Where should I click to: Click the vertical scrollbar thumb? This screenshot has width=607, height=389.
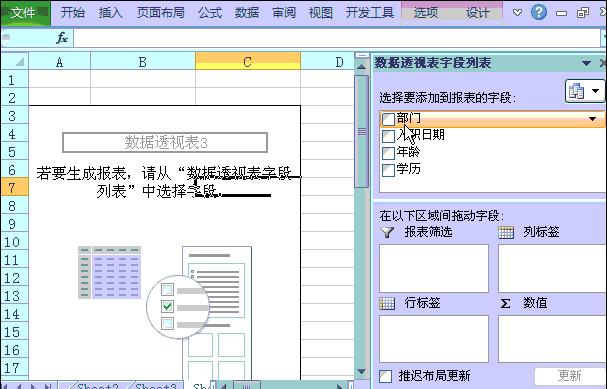coord(362,132)
